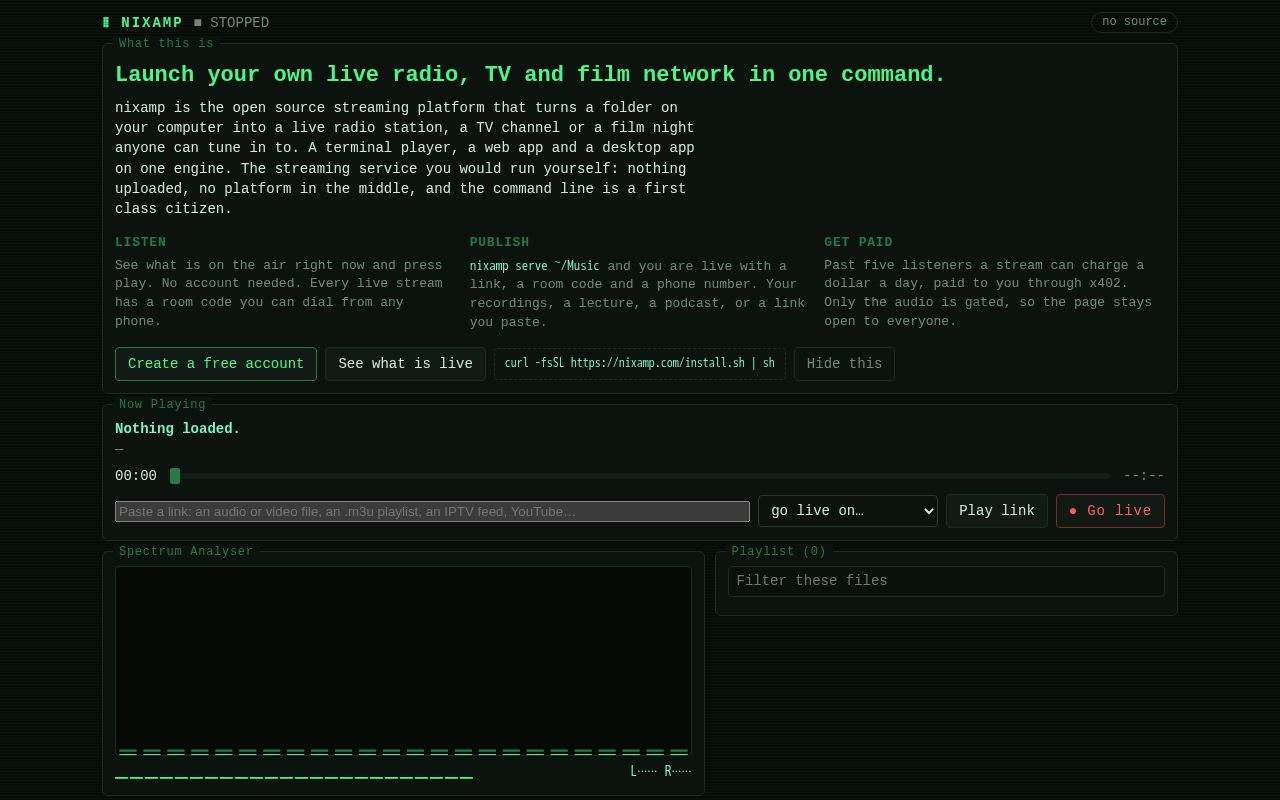Click the LISTEN heading
This screenshot has height=800, width=1280.
coord(141,242)
